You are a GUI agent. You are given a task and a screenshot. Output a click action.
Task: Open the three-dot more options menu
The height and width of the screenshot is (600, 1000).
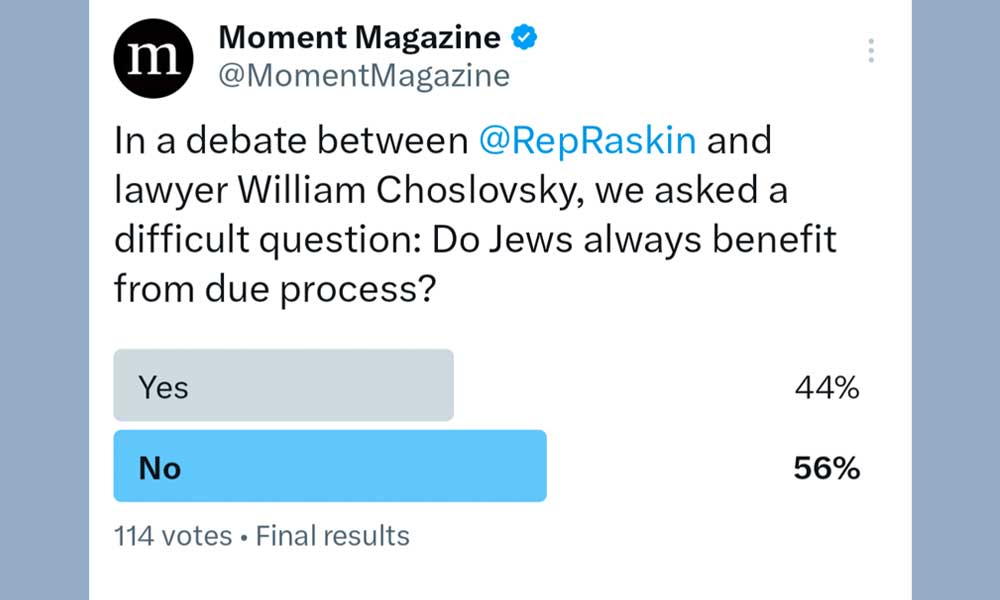[871, 50]
